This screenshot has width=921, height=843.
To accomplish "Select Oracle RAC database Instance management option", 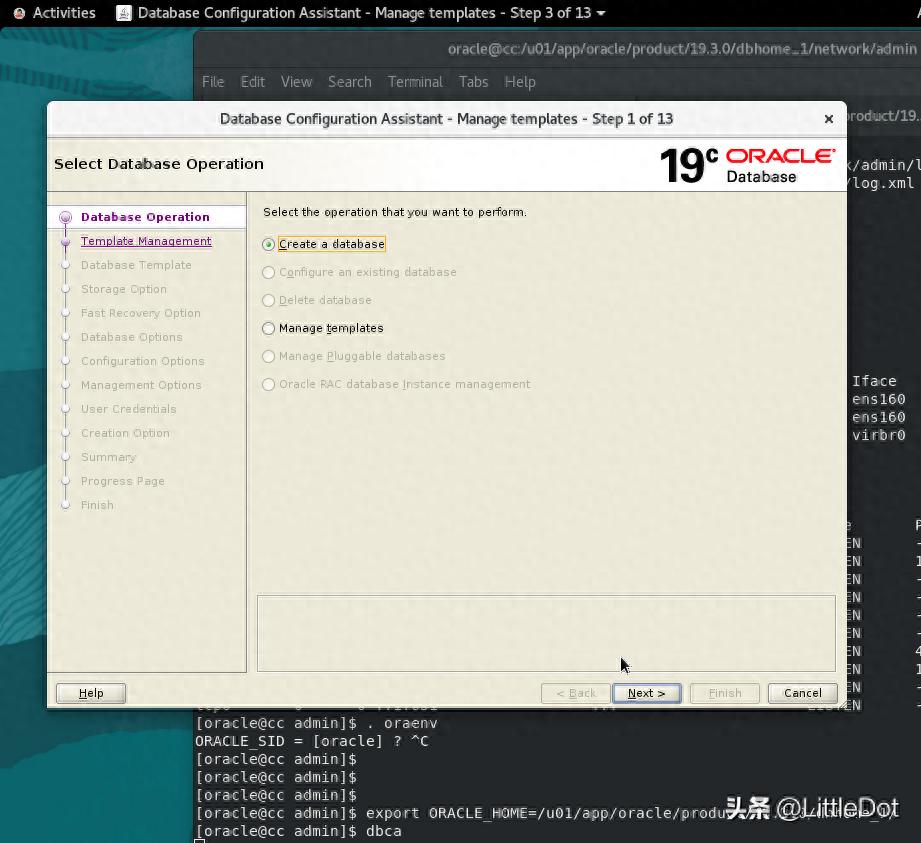I will pos(268,384).
